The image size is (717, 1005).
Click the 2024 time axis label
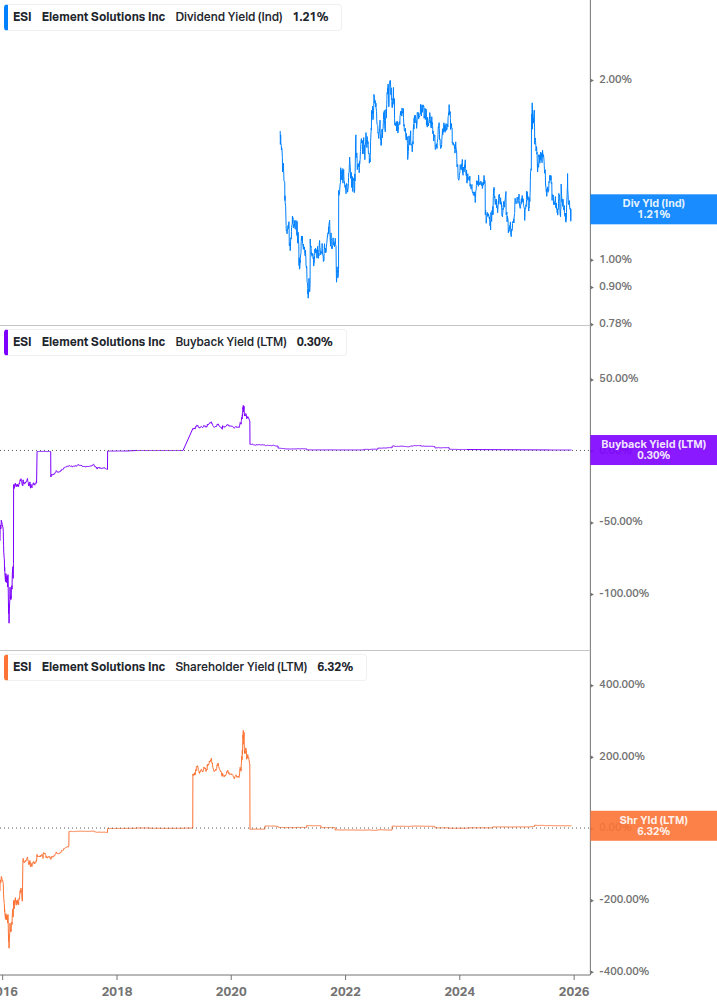459,992
